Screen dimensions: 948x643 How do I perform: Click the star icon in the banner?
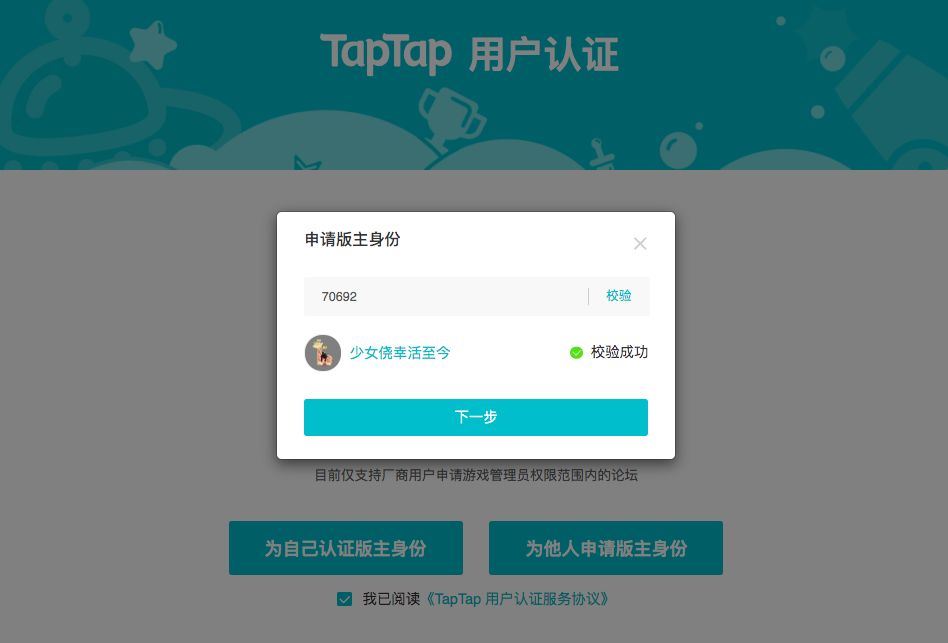[x=152, y=44]
